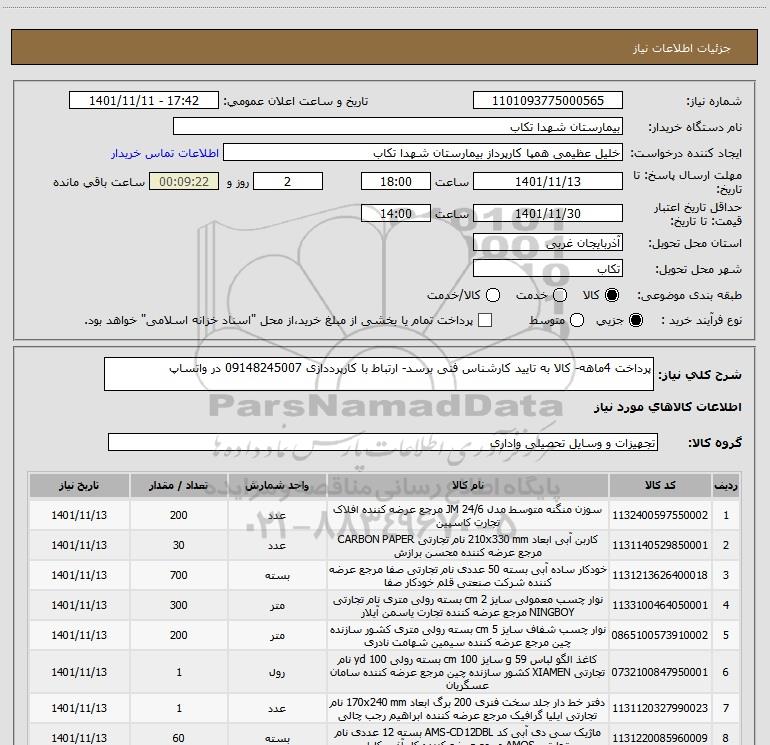Click the NINGBOY tape item name

[468, 606]
